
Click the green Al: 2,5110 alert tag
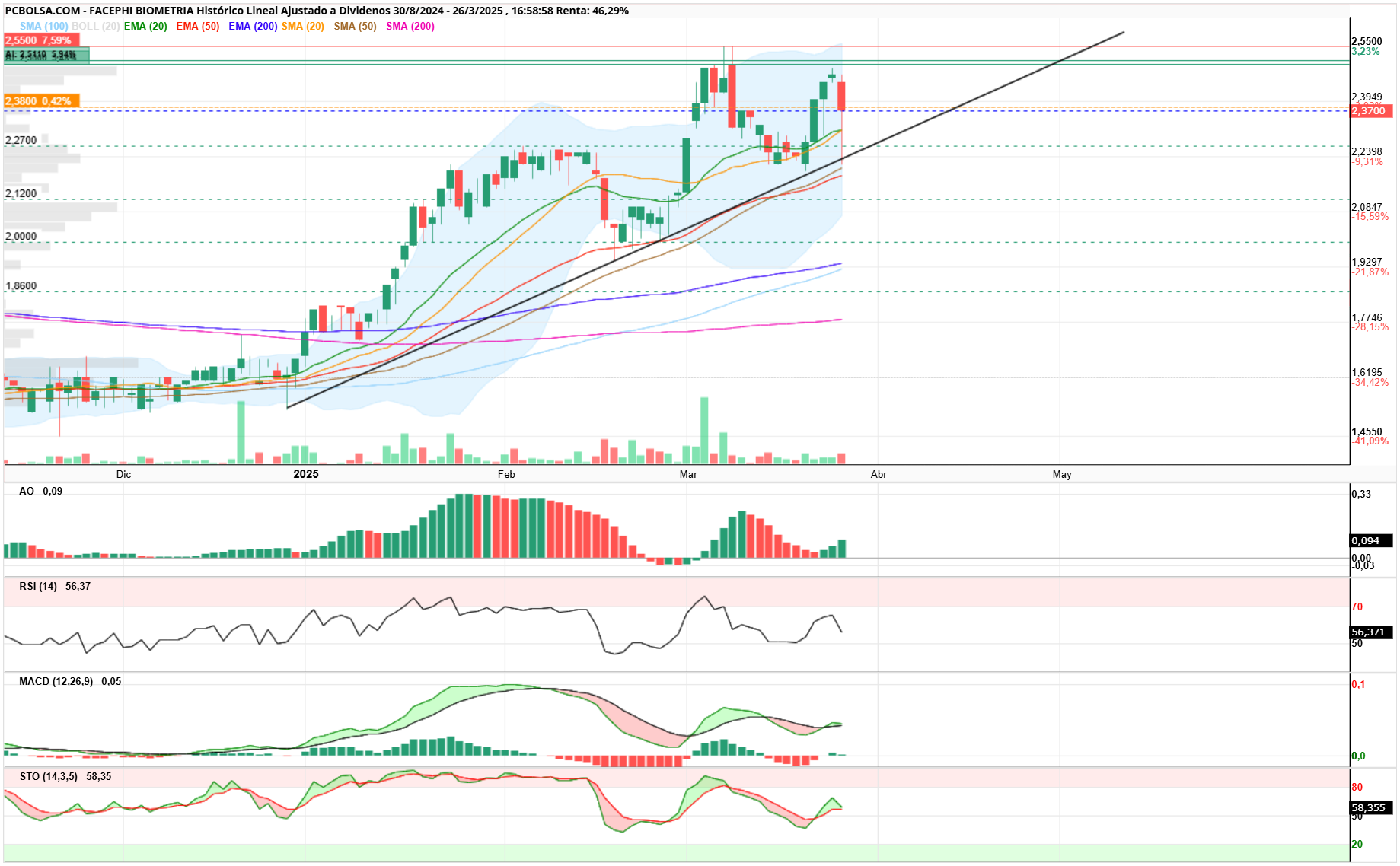click(46, 55)
